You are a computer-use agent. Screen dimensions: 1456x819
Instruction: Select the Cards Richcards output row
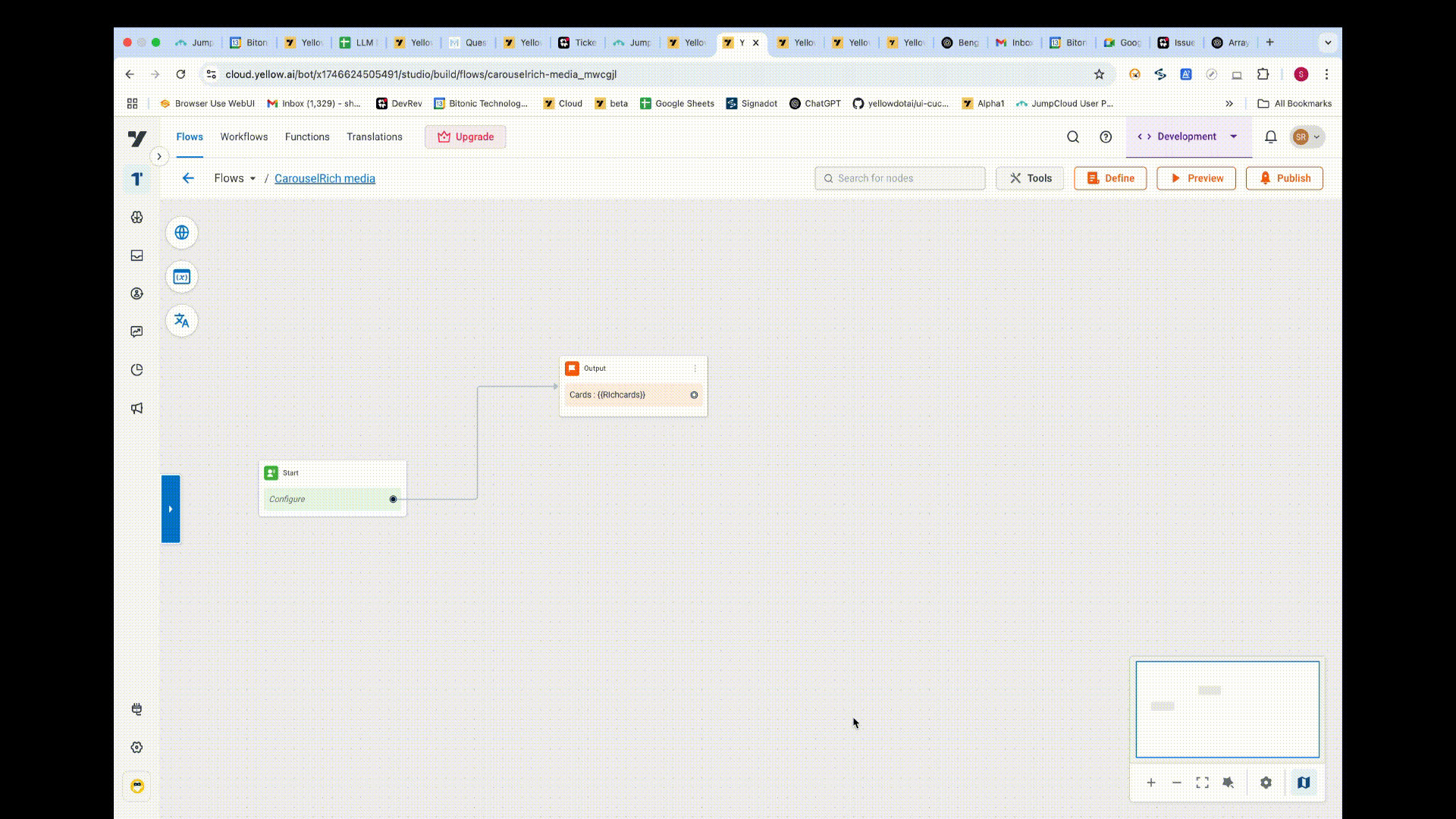click(x=633, y=395)
